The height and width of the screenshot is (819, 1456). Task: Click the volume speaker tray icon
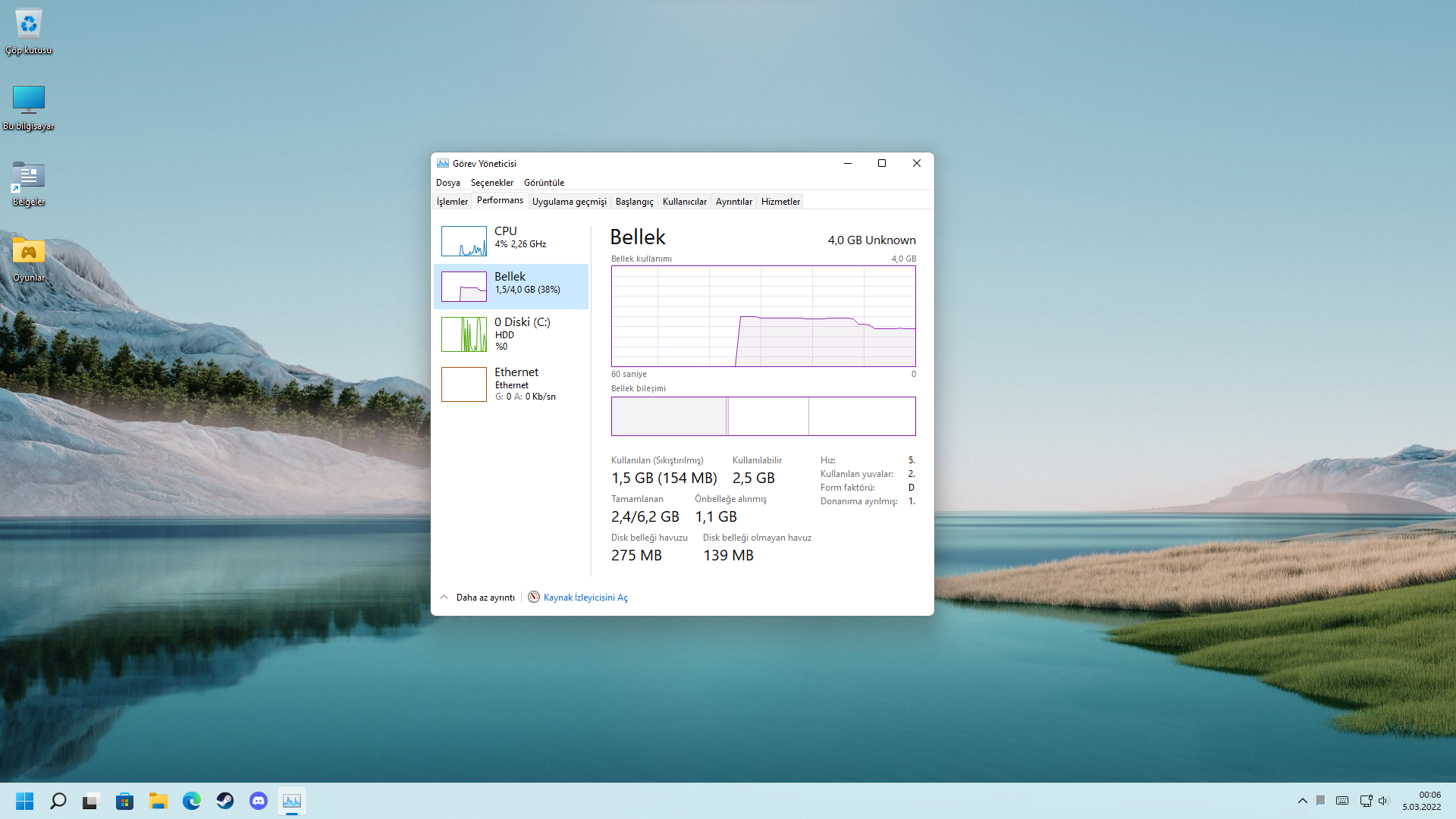coord(1383,801)
